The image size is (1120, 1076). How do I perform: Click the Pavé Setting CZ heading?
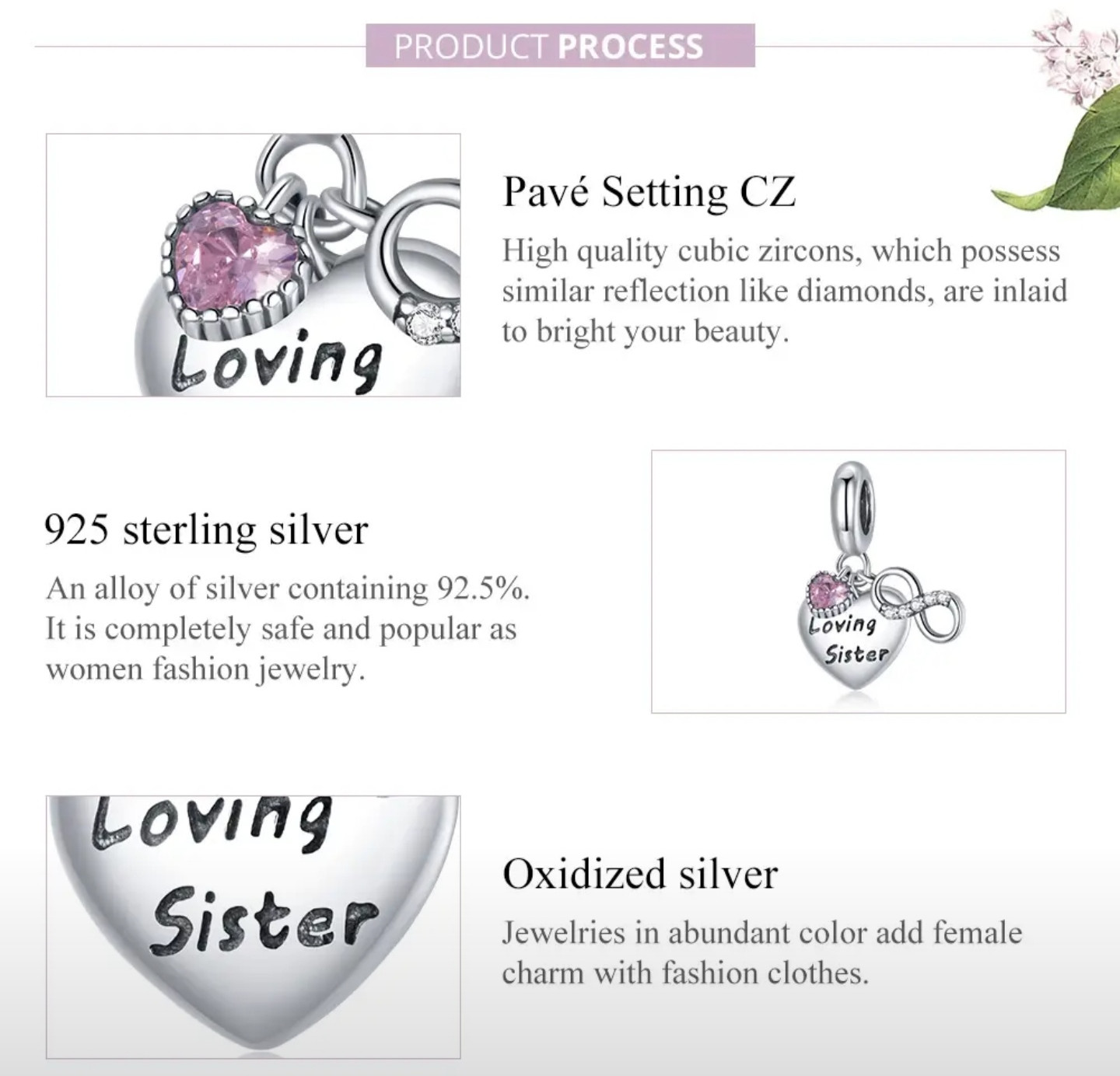coord(649,191)
